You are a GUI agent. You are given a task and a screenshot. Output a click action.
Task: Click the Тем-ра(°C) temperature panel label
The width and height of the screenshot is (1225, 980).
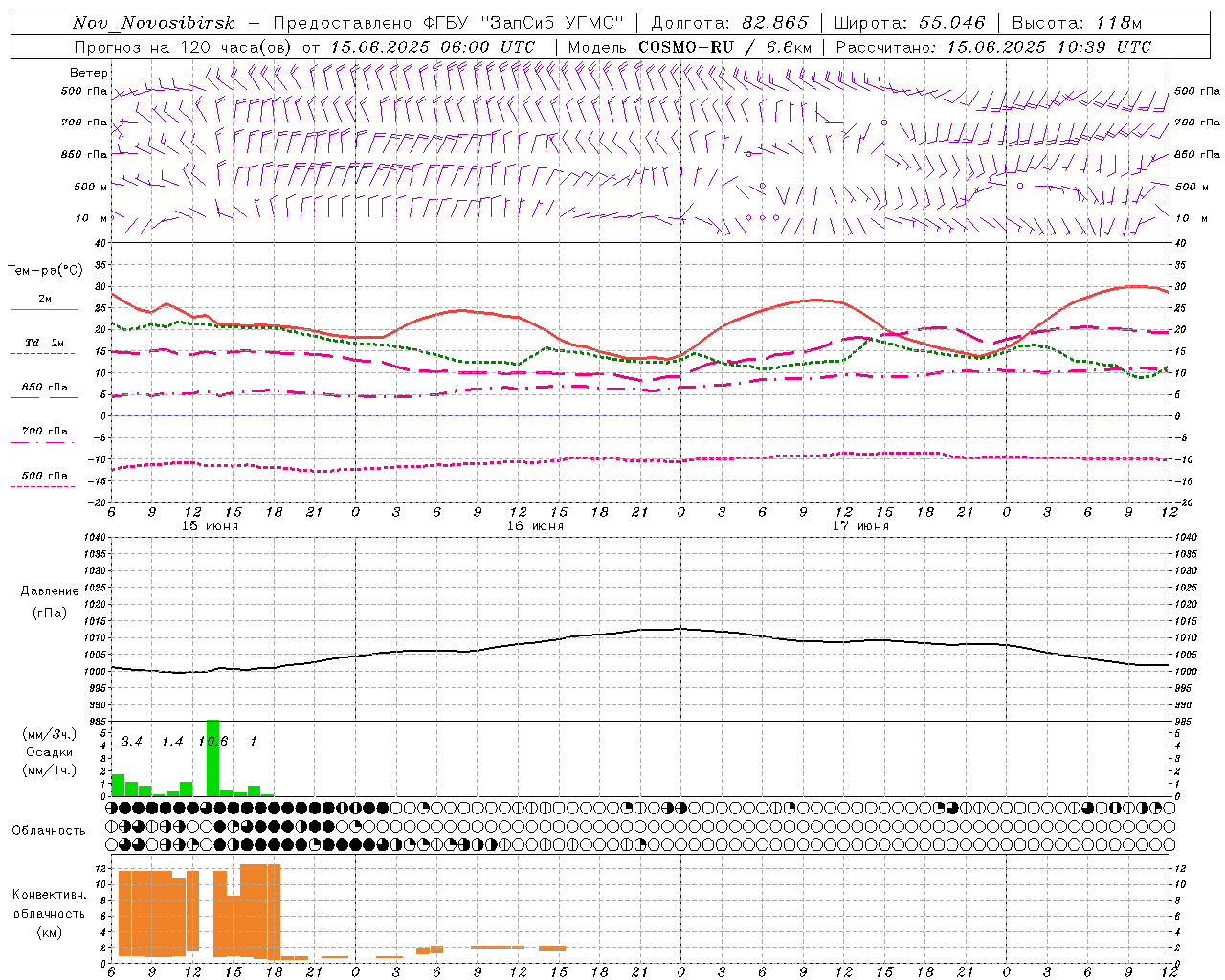(x=45, y=271)
